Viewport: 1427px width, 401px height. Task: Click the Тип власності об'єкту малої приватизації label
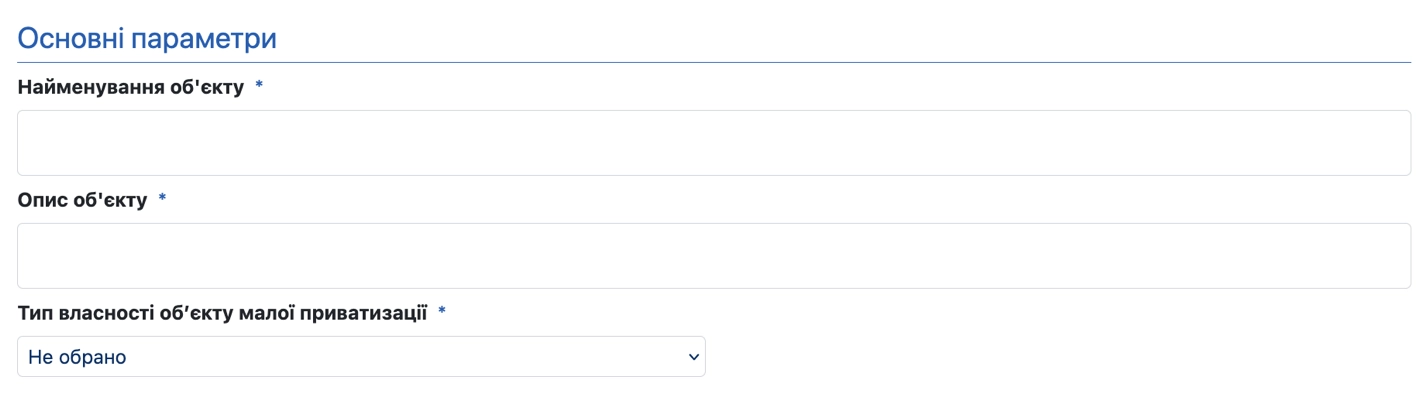[x=223, y=314]
